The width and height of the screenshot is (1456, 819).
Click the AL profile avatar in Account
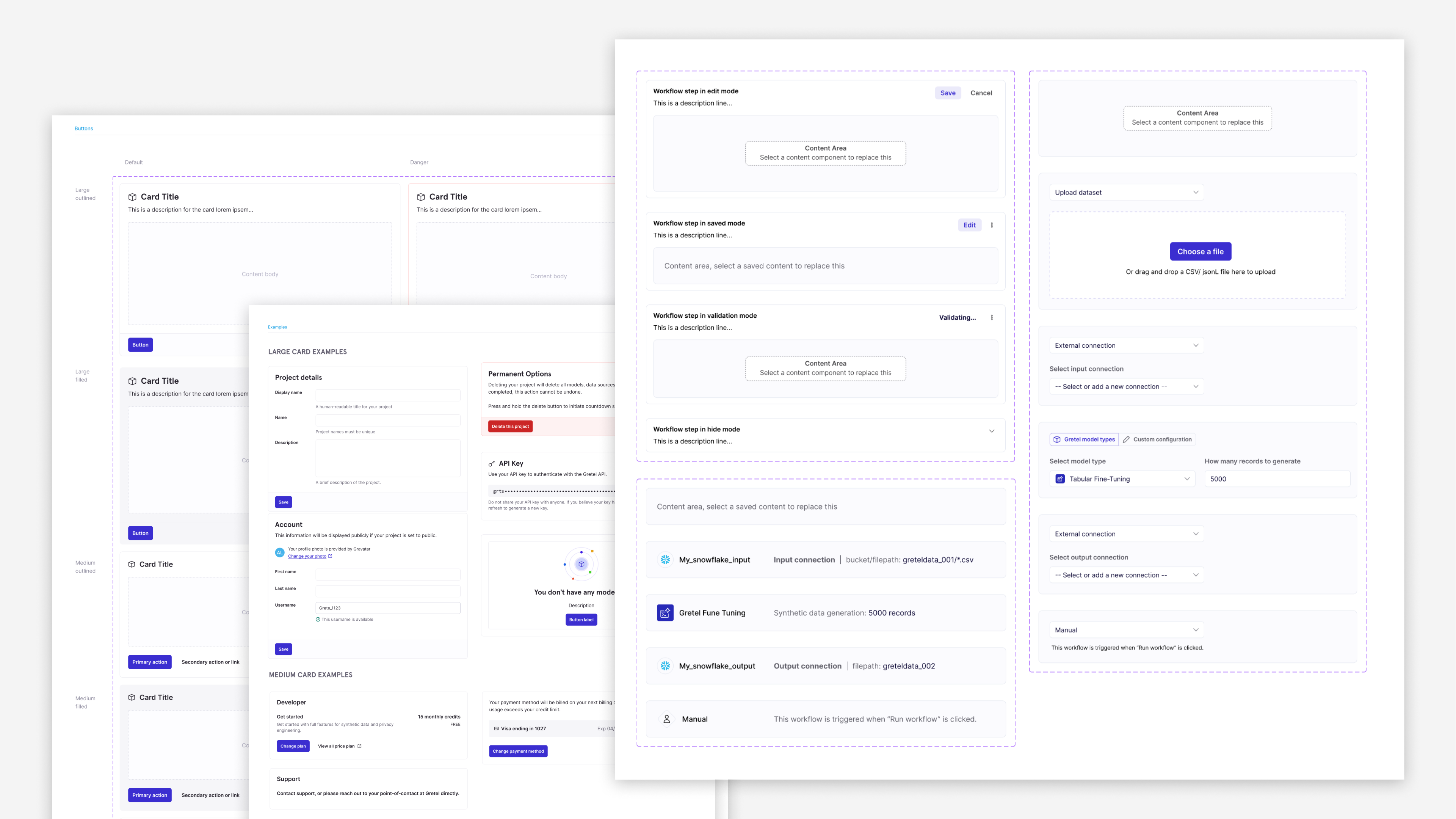pos(280,552)
